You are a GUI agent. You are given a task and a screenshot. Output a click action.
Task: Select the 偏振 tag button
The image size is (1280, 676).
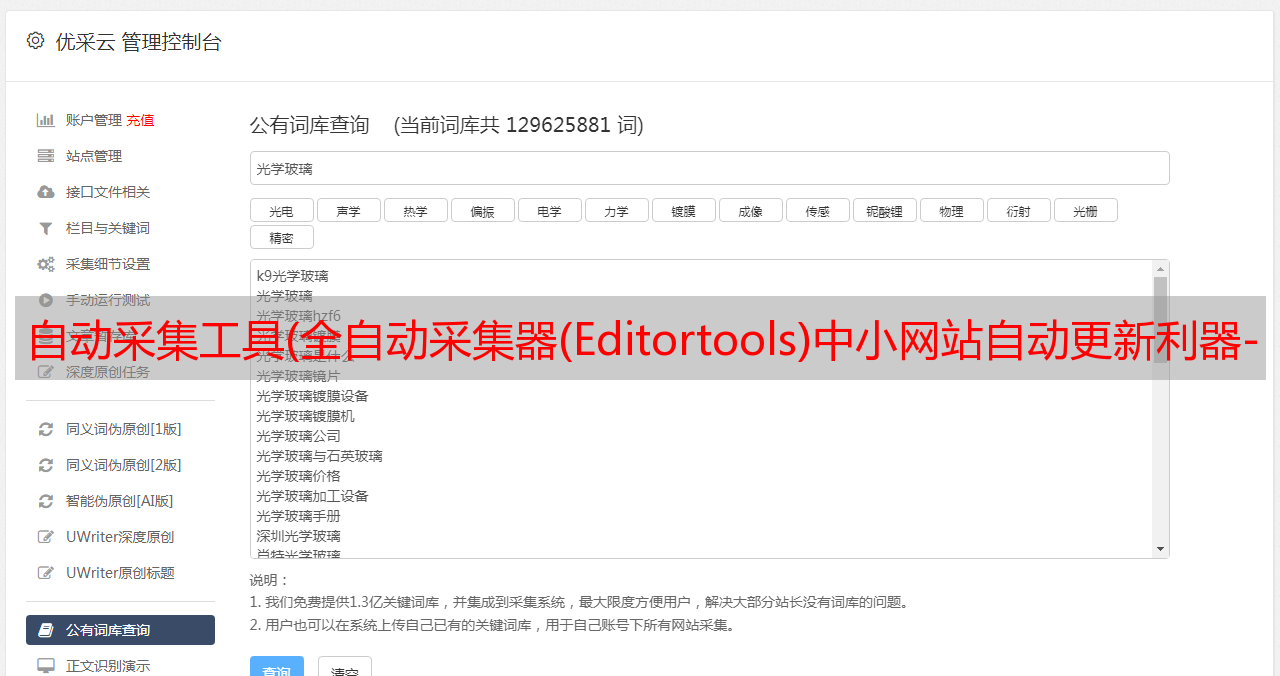click(483, 210)
